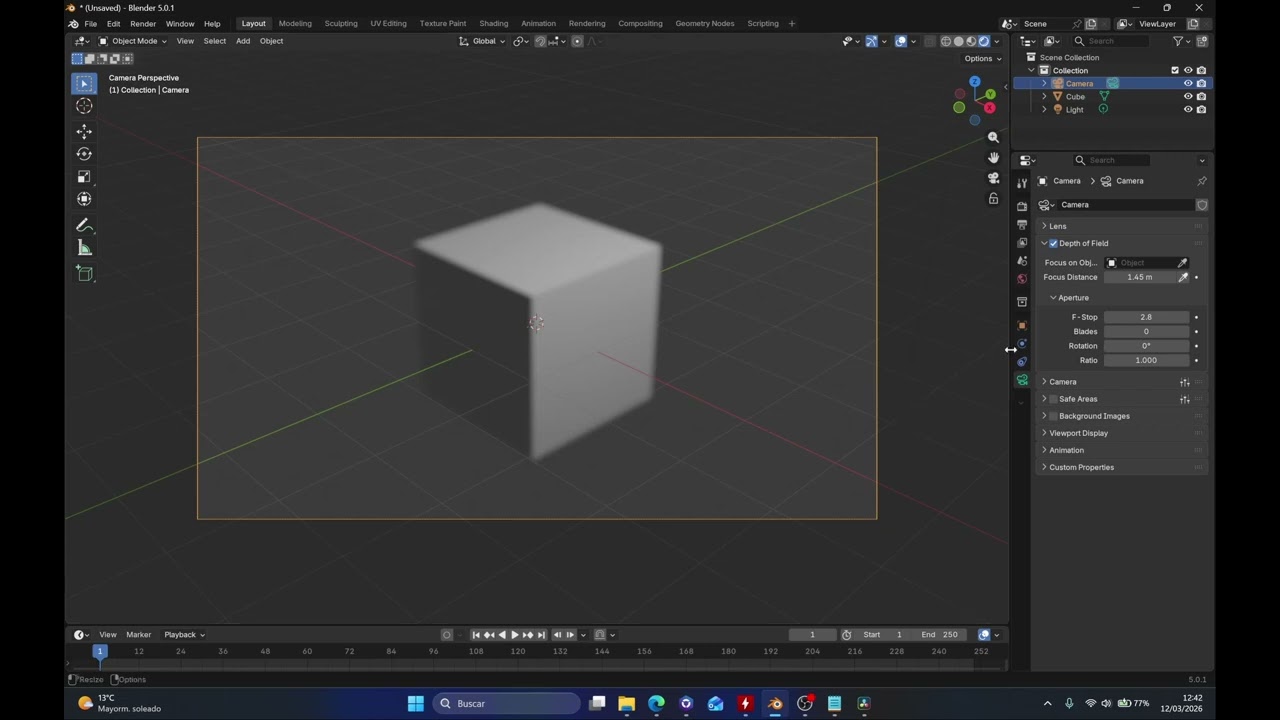Click the End frame field

click(x=940, y=634)
